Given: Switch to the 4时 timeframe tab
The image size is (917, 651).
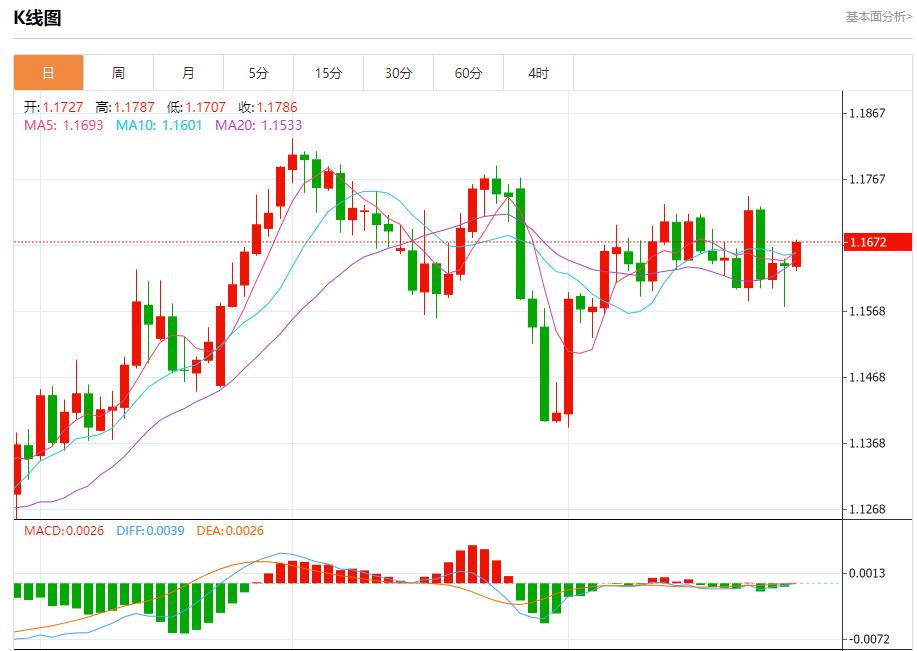Looking at the screenshot, I should click(x=538, y=73).
